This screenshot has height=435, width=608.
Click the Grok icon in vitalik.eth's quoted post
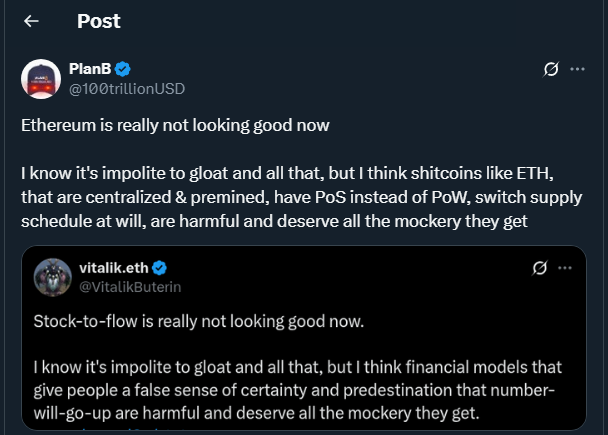[539, 268]
